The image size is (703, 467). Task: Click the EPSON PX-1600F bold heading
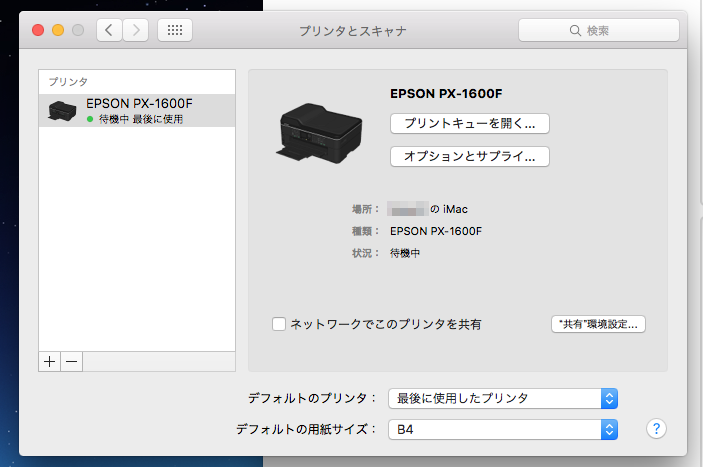(x=446, y=94)
